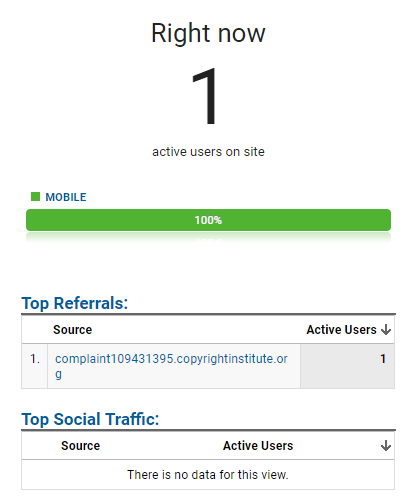Open the Top Referrals heading link
This screenshot has height=499, width=411.
tap(75, 303)
